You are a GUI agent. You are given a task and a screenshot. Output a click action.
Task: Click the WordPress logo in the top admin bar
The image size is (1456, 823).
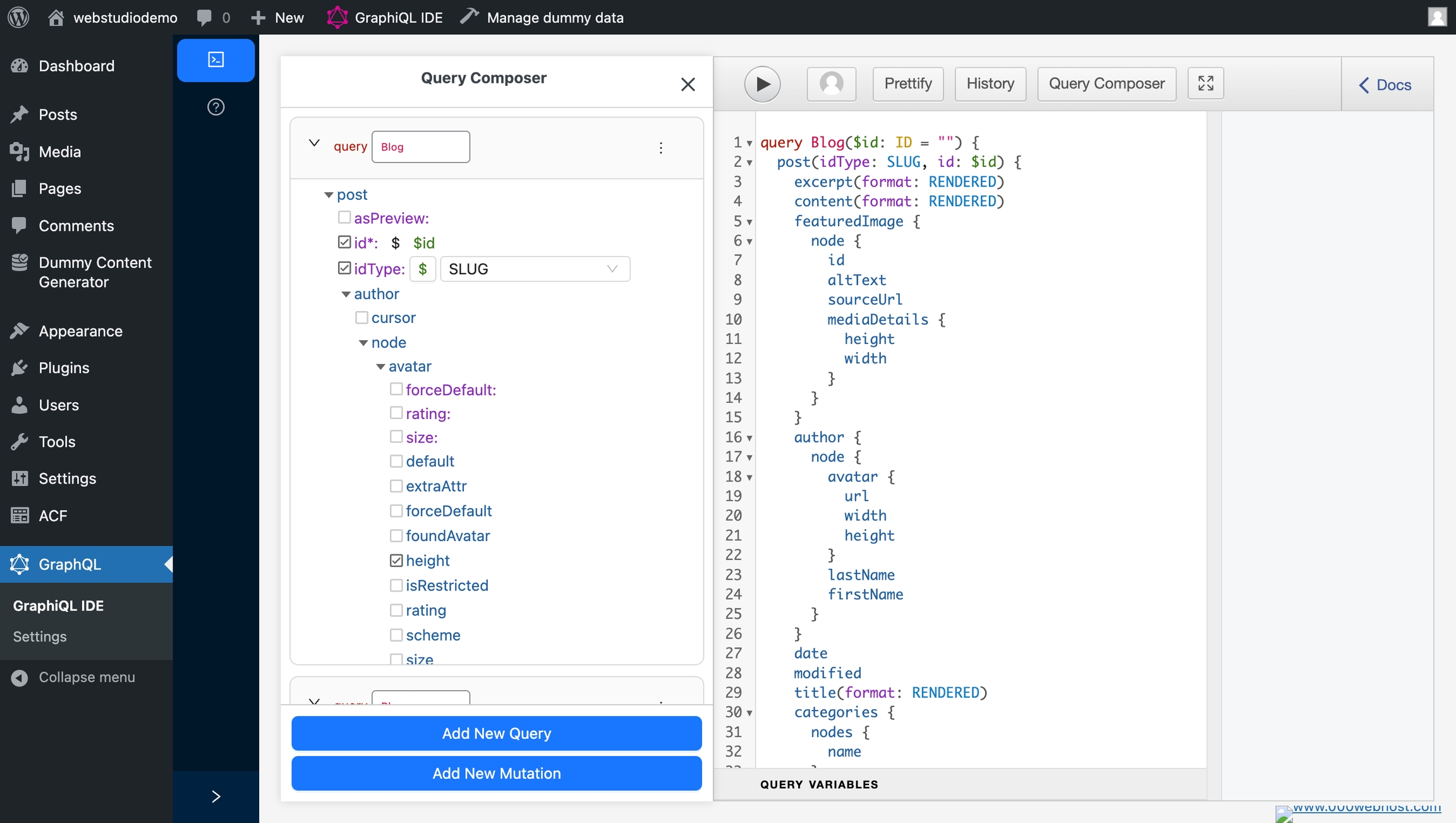click(18, 17)
